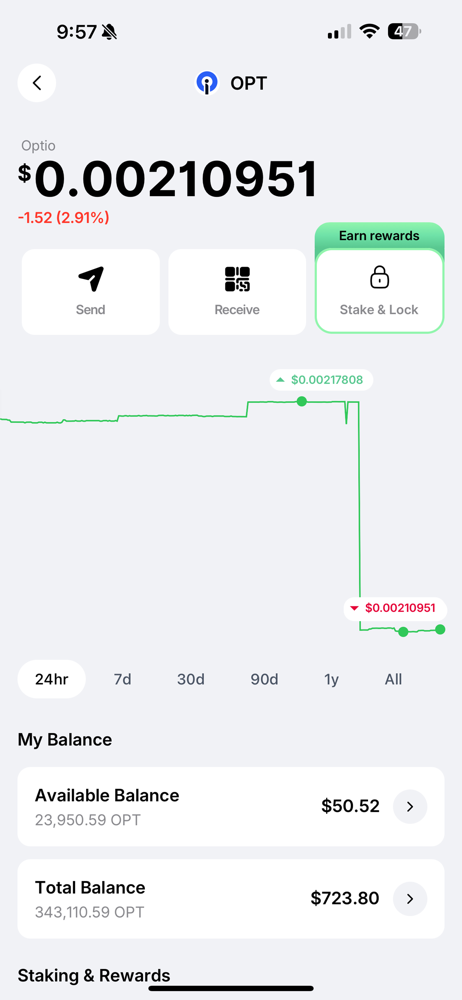Screen dimensions: 462x1000
Task: Tap the Send paper-plane icon
Action: 91,279
